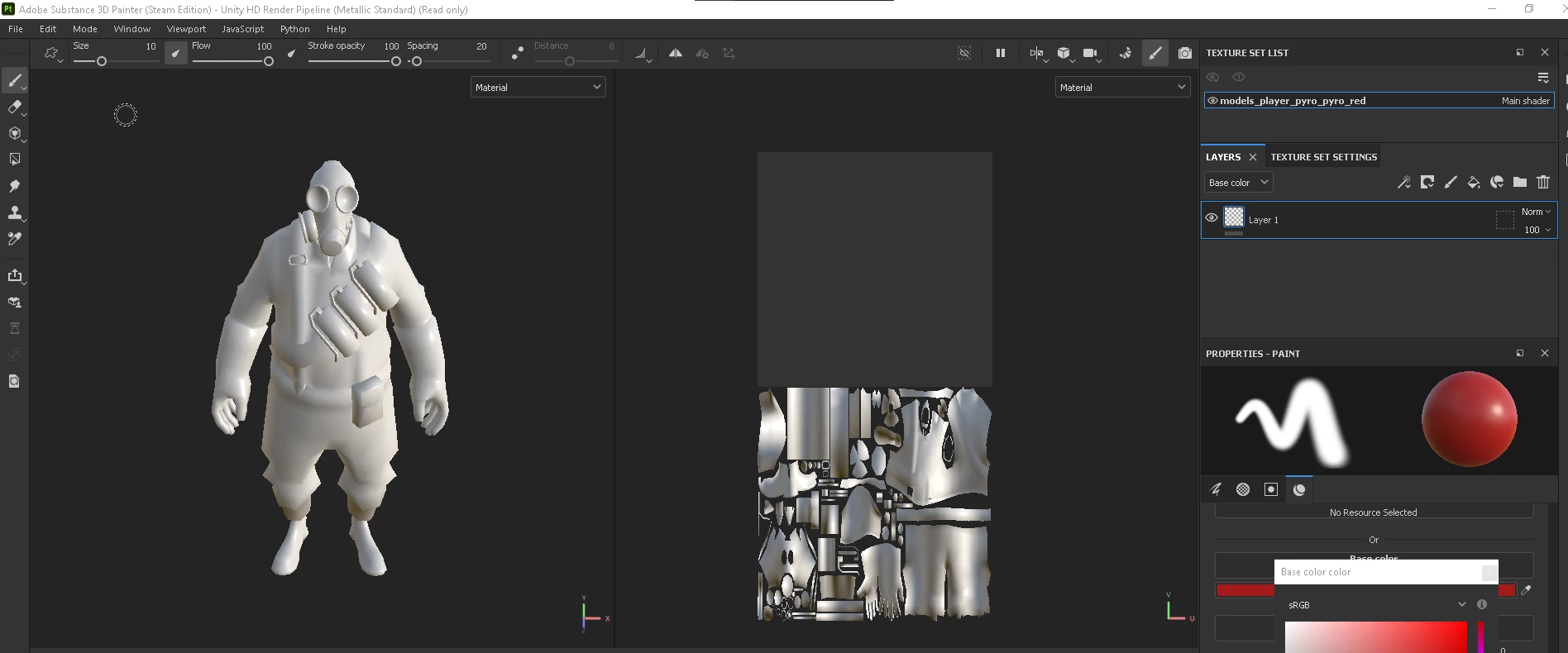Open the brush properties tab icon

tap(1215, 489)
